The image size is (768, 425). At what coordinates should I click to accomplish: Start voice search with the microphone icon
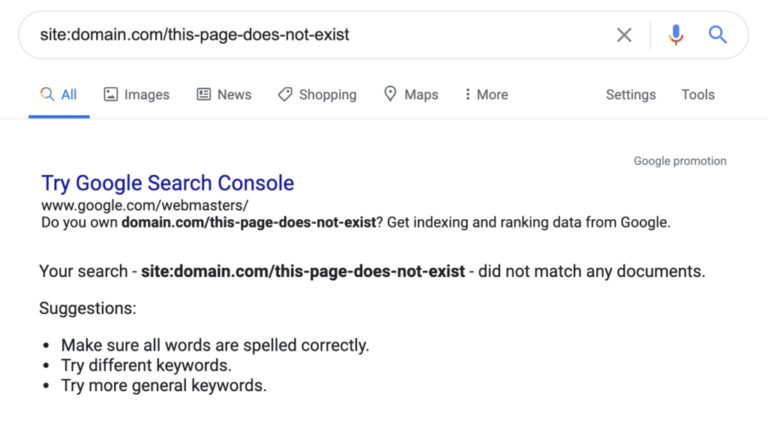(676, 35)
